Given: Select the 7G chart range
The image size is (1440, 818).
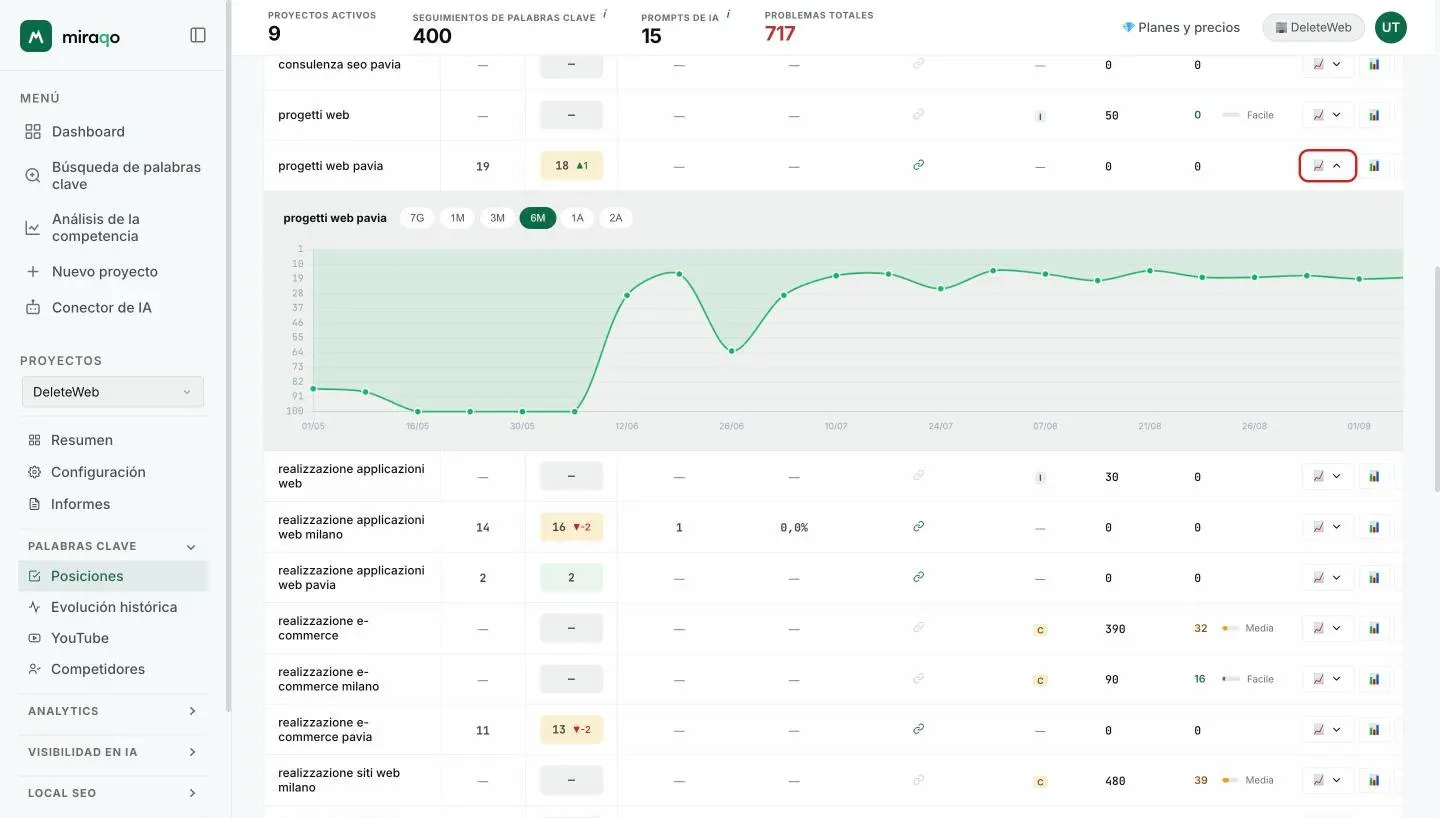Looking at the screenshot, I should click(417, 218).
